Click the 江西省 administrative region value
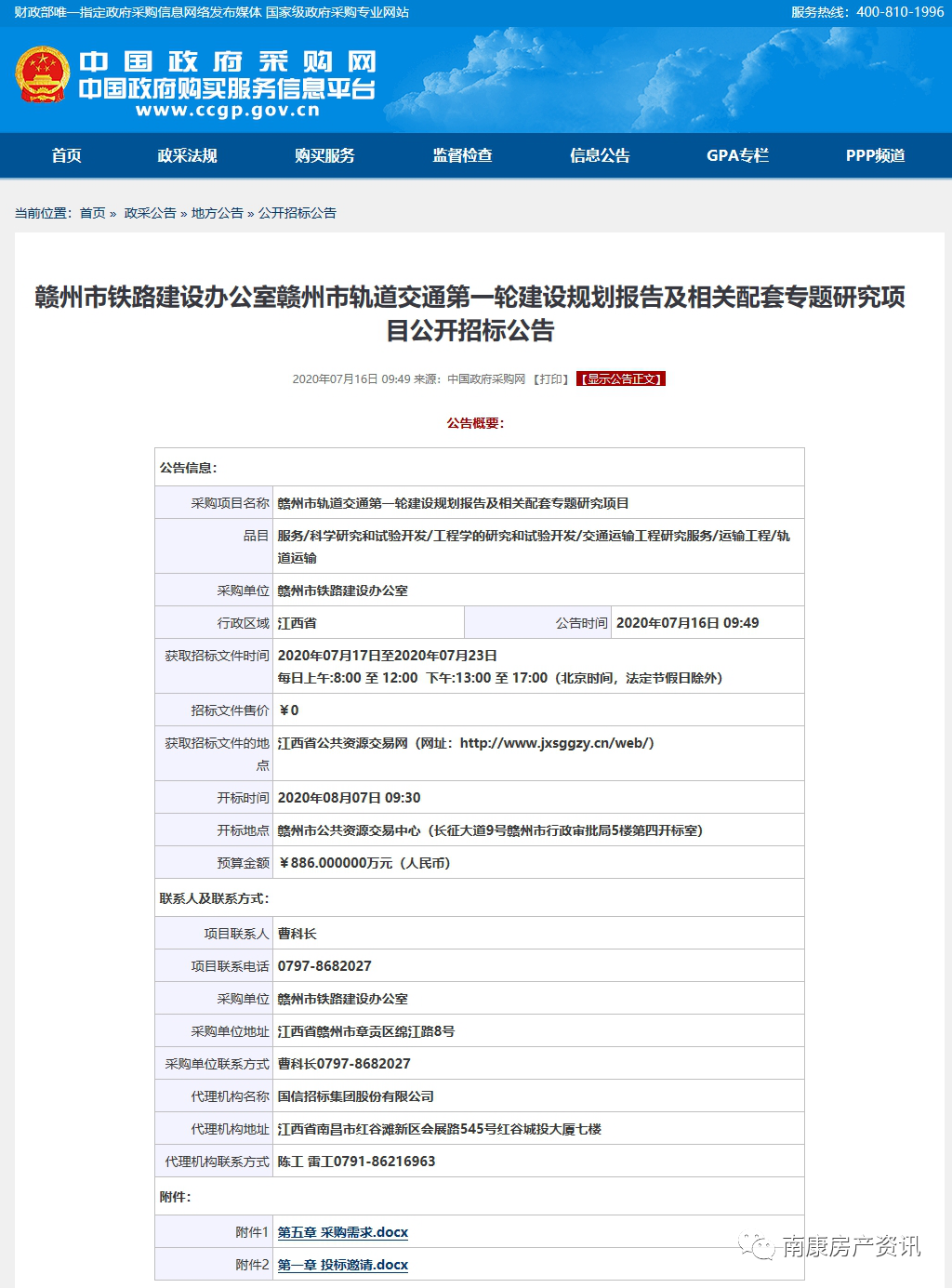This screenshot has height=1288, width=952. (x=297, y=623)
